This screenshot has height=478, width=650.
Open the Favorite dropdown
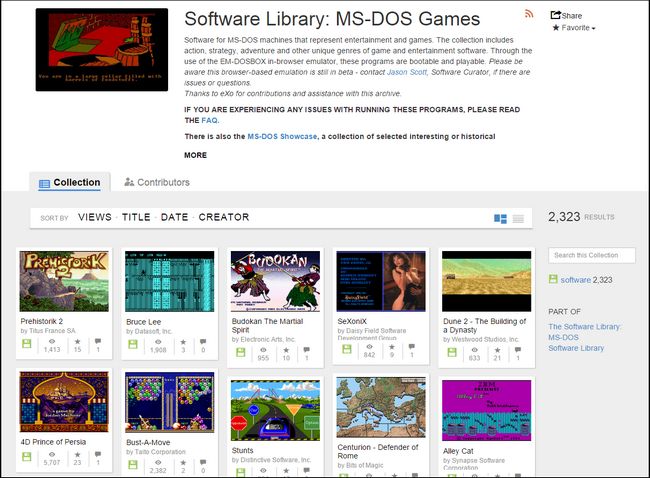click(574, 28)
